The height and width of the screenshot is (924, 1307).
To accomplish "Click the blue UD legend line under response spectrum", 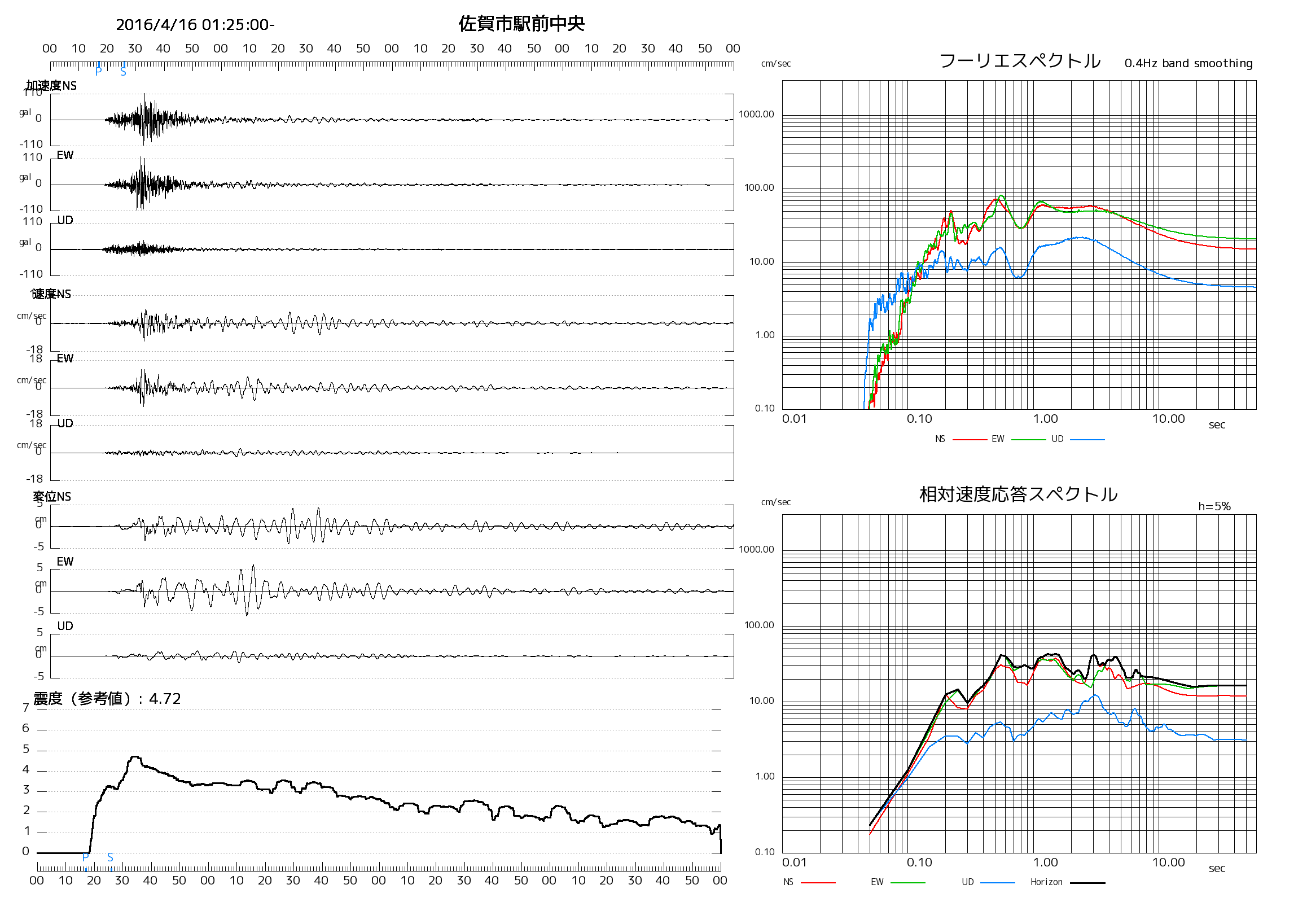I will [997, 882].
